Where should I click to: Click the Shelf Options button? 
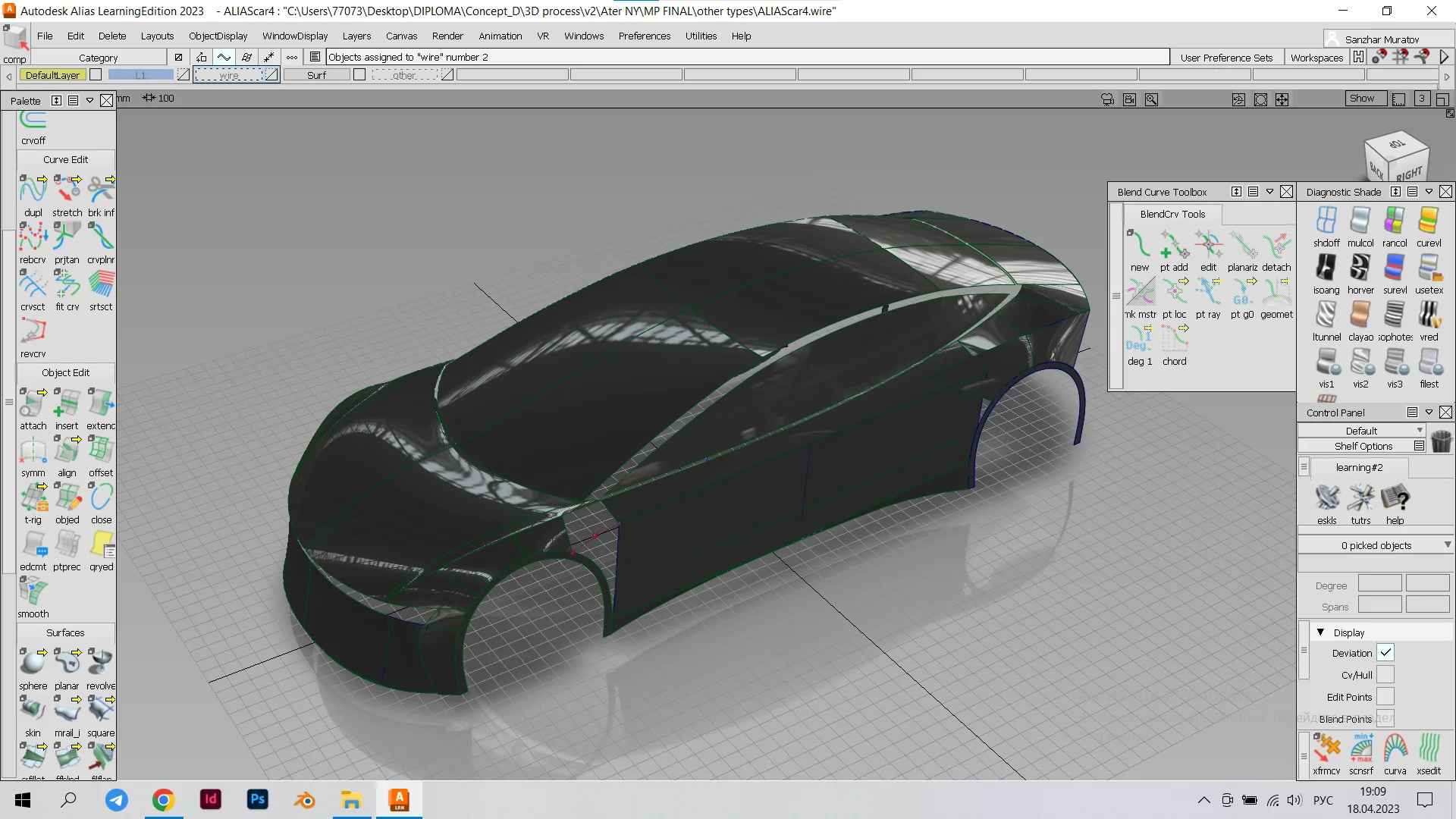pyautogui.click(x=1363, y=446)
